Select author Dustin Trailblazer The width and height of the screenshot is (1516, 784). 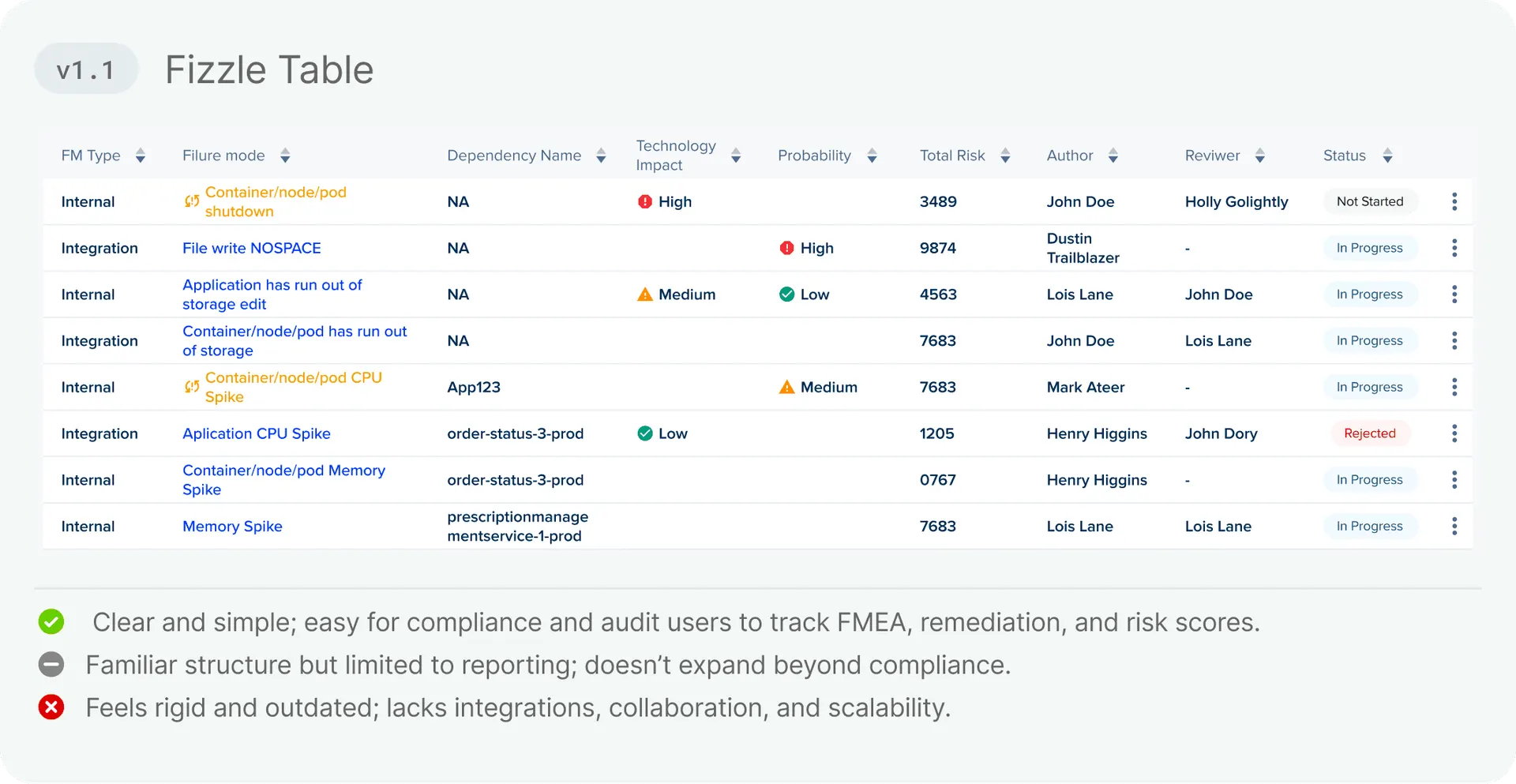(1083, 248)
